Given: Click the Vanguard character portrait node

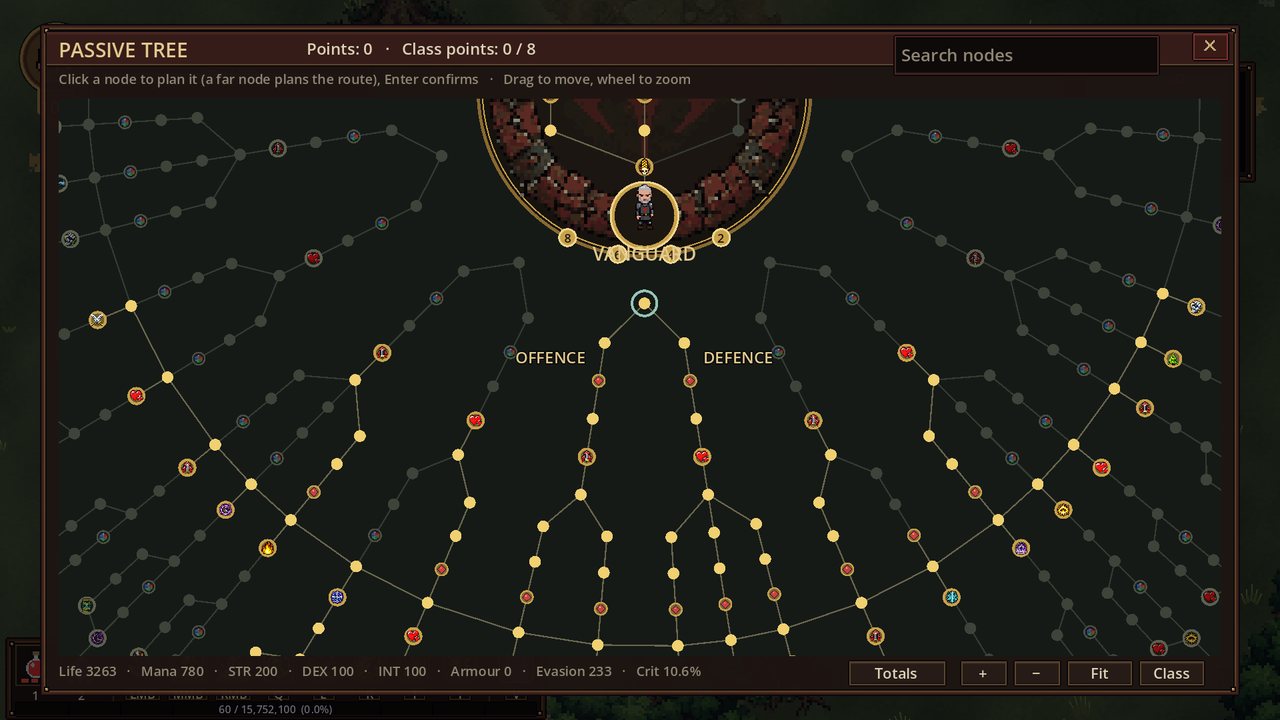Looking at the screenshot, I should [x=645, y=213].
